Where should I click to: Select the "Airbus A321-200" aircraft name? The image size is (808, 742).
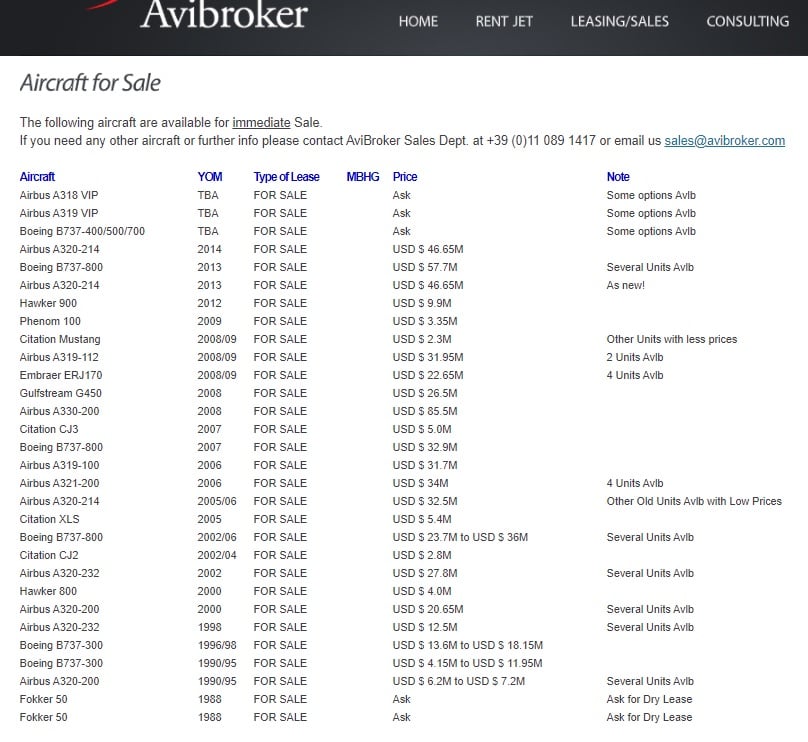59,483
